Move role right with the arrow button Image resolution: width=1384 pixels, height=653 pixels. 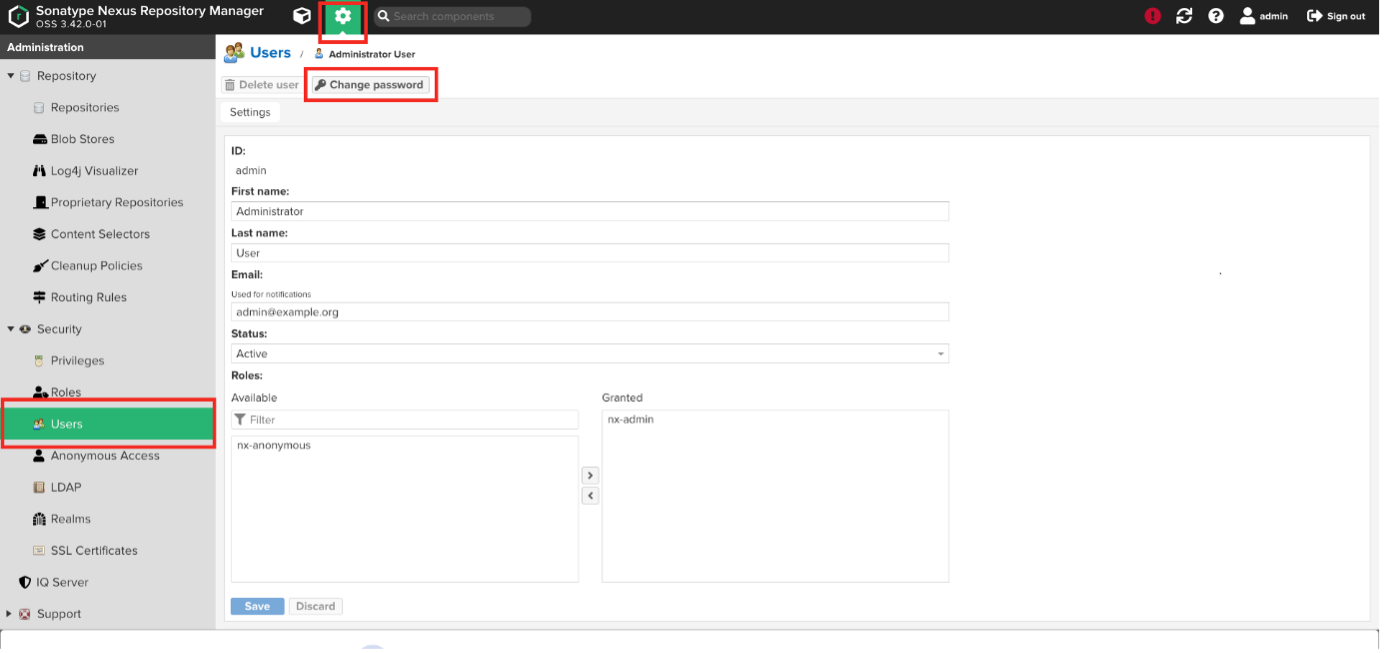click(590, 475)
